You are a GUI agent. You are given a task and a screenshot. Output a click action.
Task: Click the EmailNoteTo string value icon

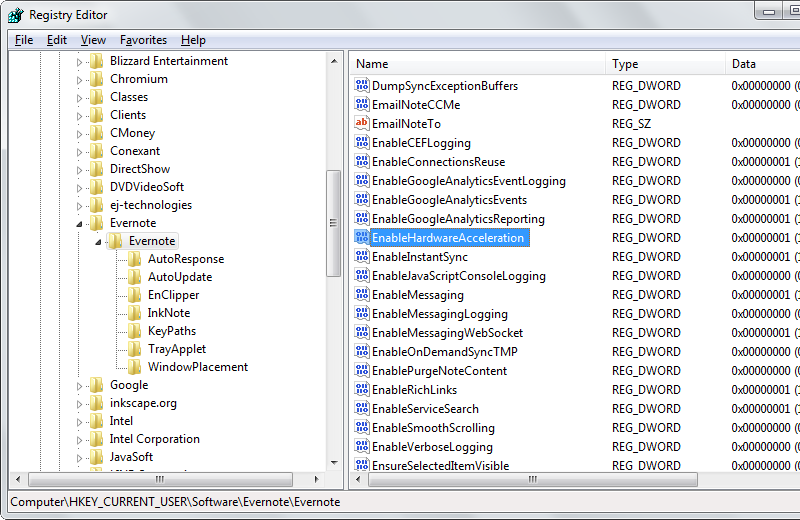pyautogui.click(x=362, y=124)
